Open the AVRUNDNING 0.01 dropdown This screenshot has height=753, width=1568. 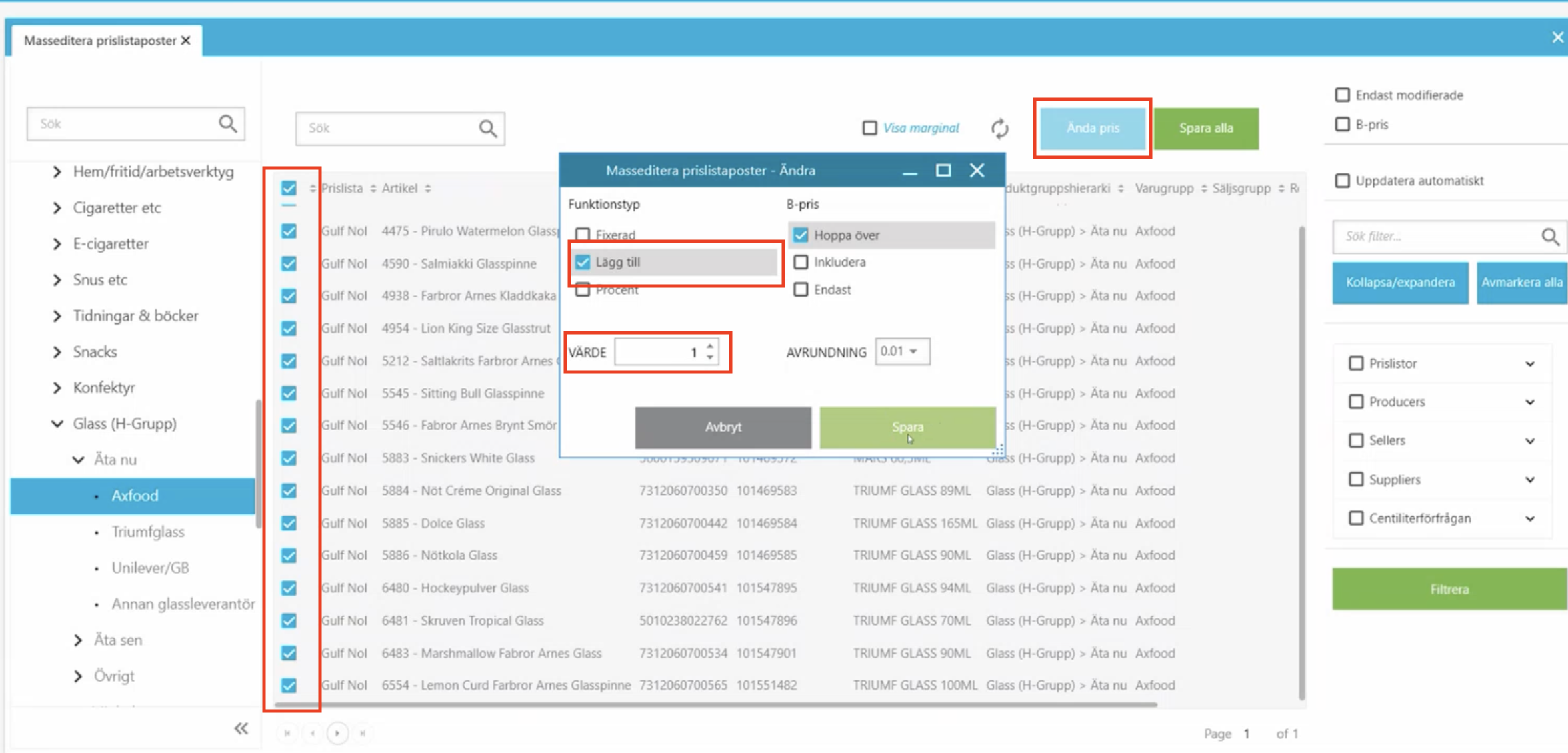[902, 351]
